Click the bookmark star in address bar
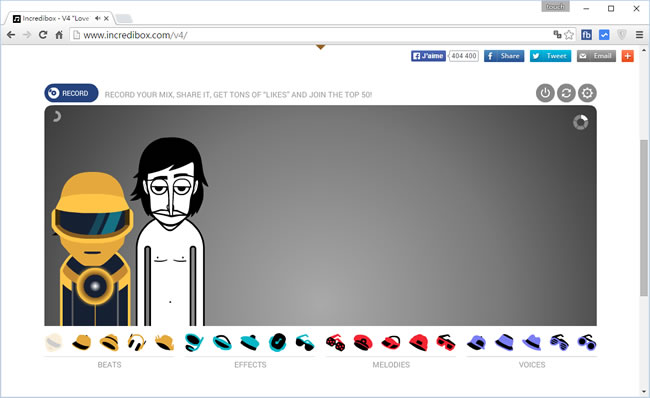The image size is (650, 398). (x=569, y=35)
